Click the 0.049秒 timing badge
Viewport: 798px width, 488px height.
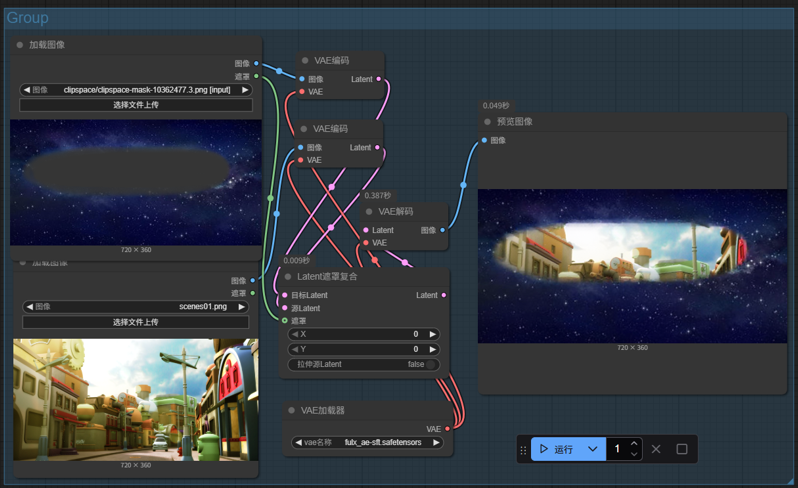pos(496,105)
